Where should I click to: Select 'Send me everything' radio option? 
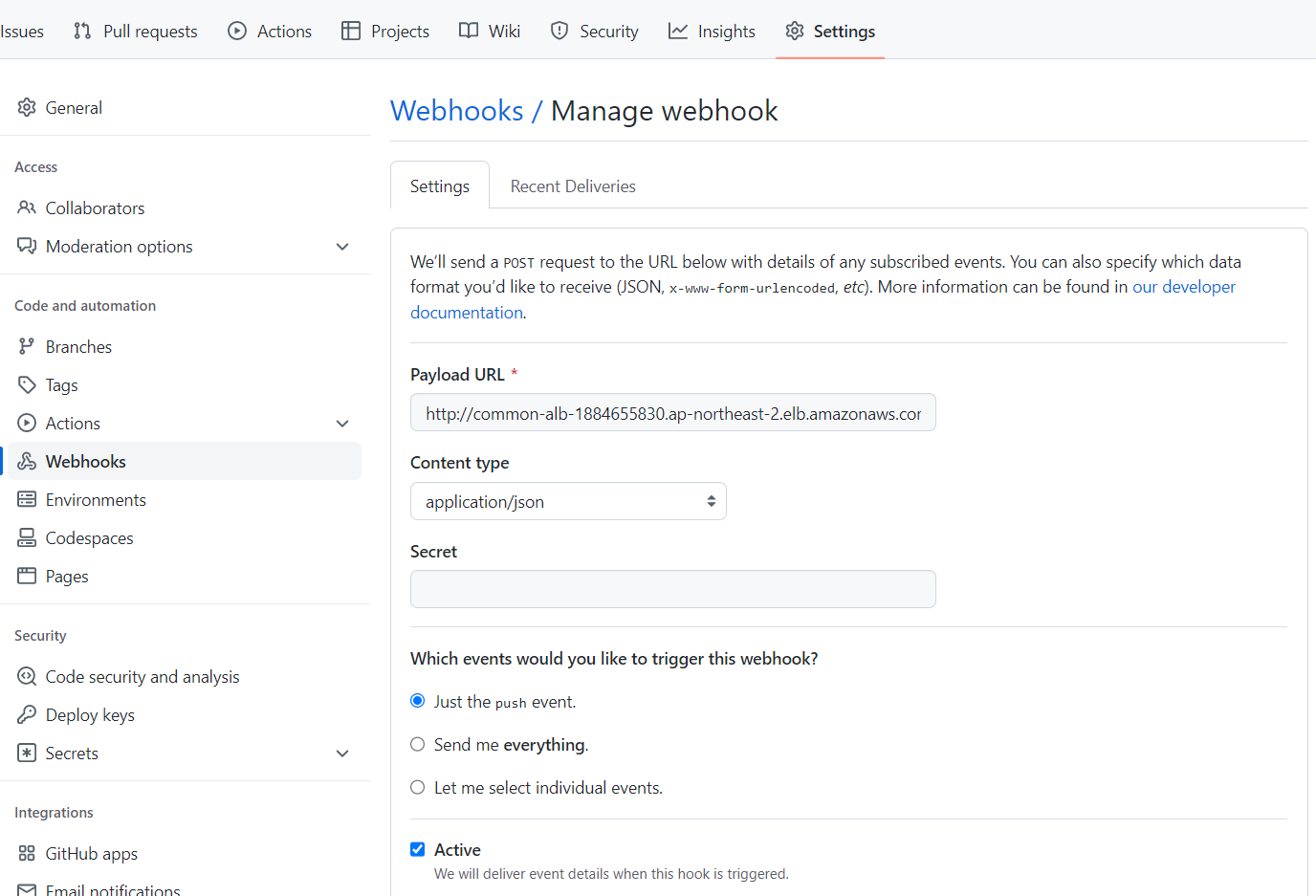(418, 744)
